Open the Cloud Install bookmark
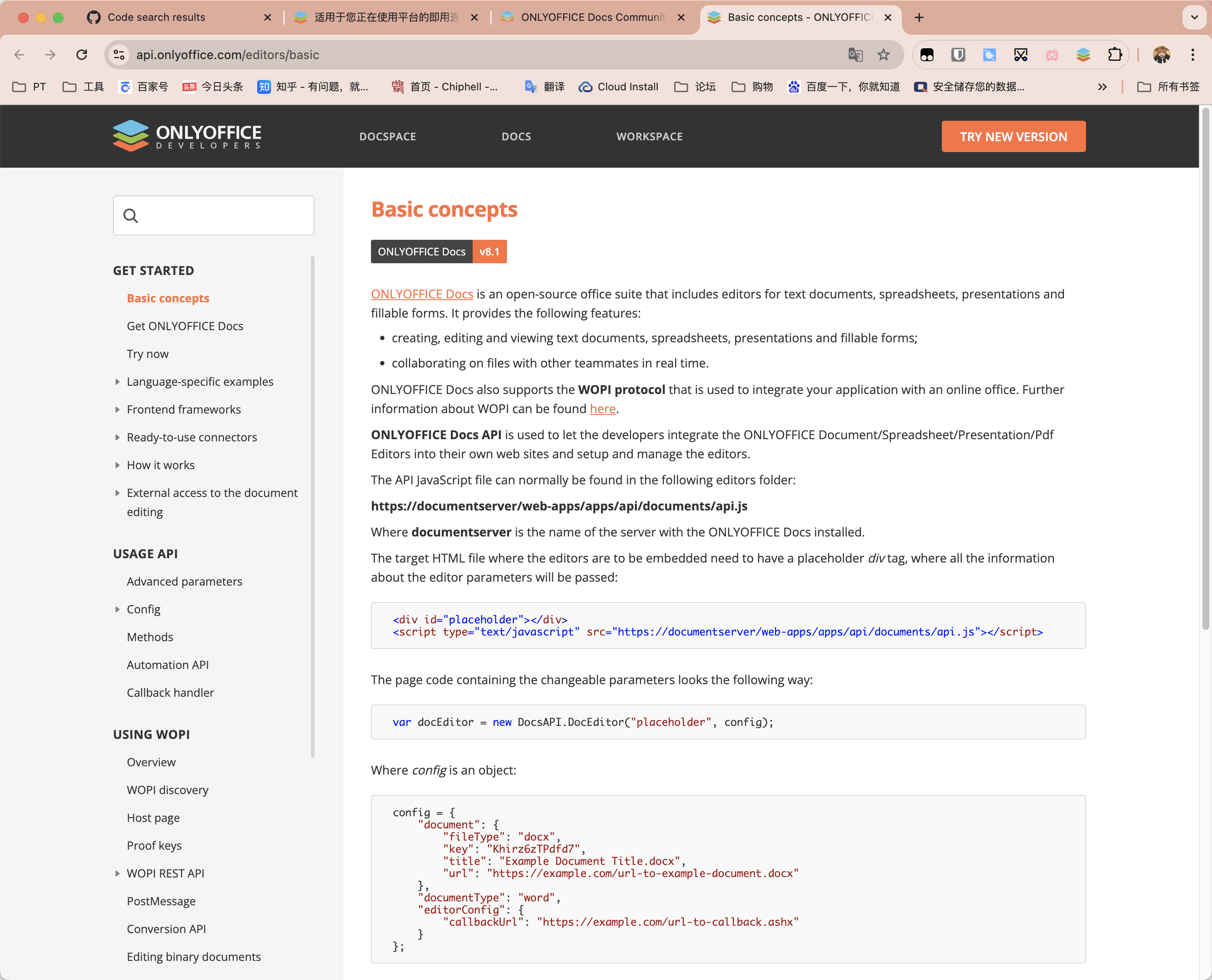This screenshot has height=980, width=1212. (x=619, y=87)
